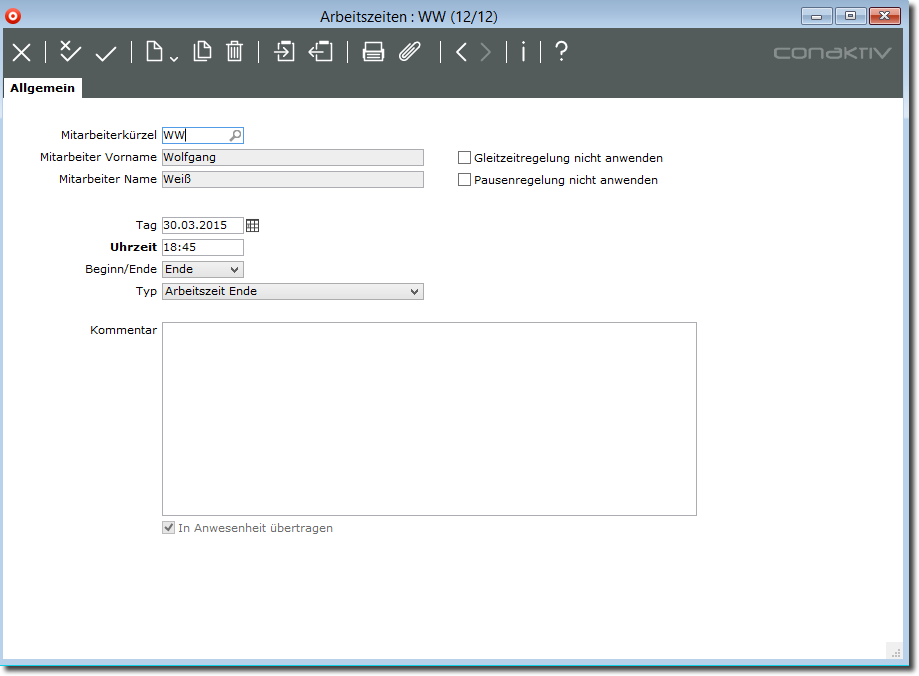Image resolution: width=919 pixels, height=676 pixels.
Task: Open attachments via the paperclip icon
Action: [410, 52]
